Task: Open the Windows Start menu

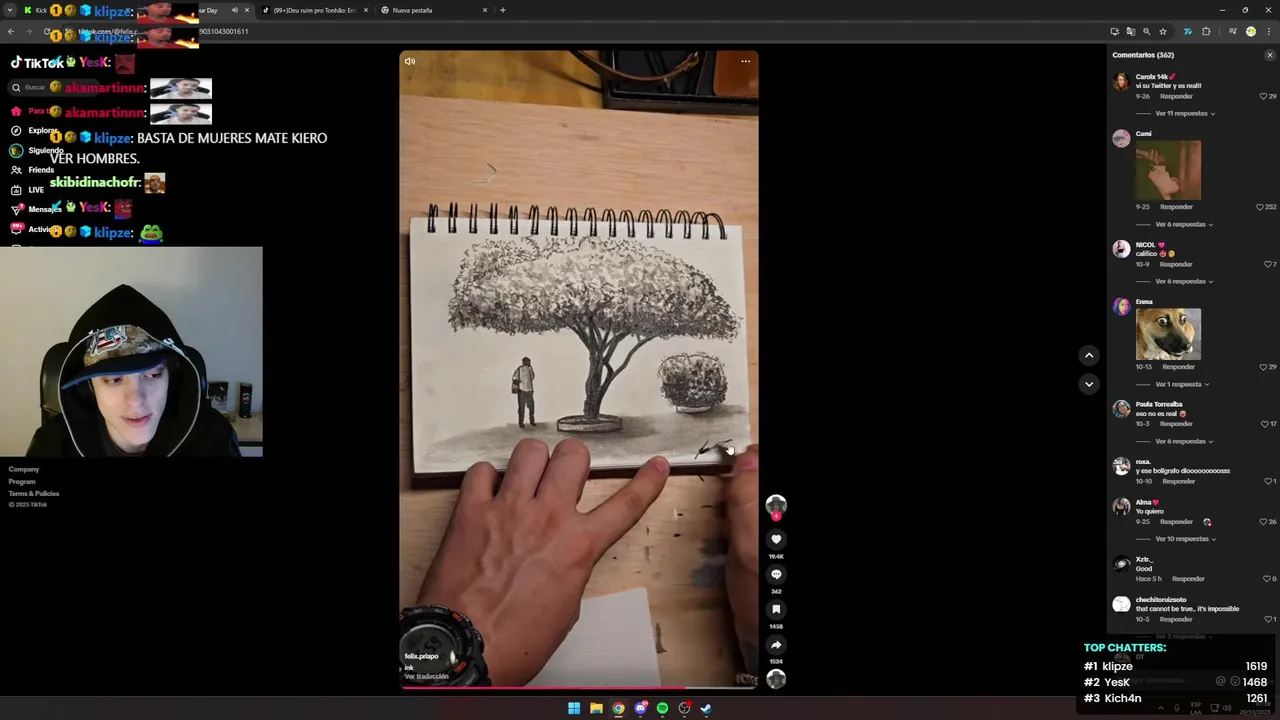Action: [574, 708]
